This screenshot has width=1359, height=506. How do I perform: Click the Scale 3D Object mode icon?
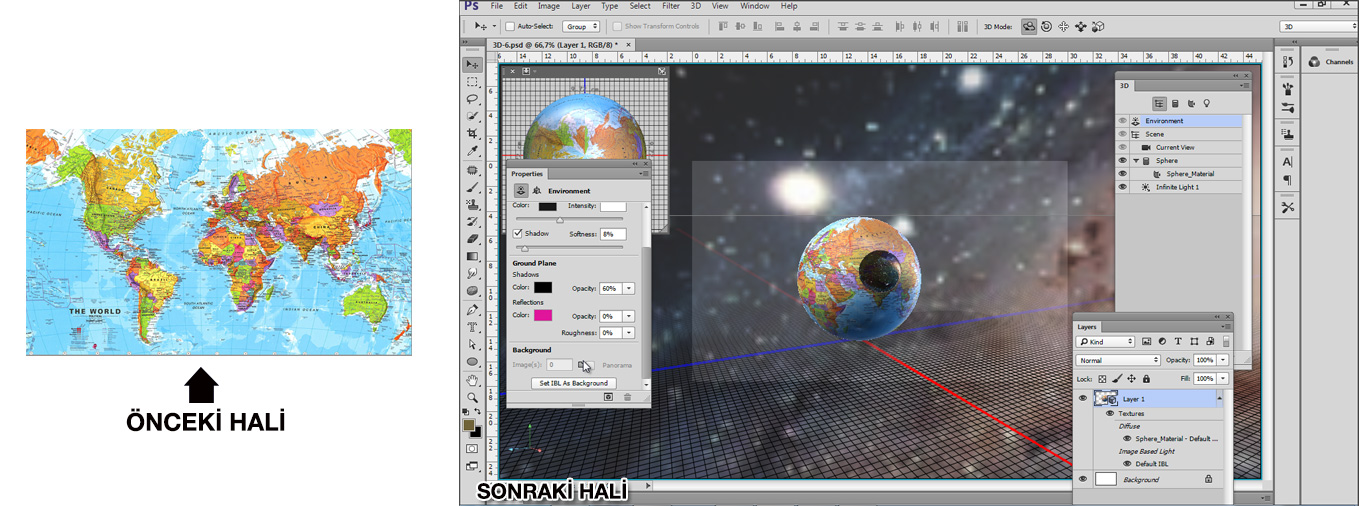point(1097,26)
